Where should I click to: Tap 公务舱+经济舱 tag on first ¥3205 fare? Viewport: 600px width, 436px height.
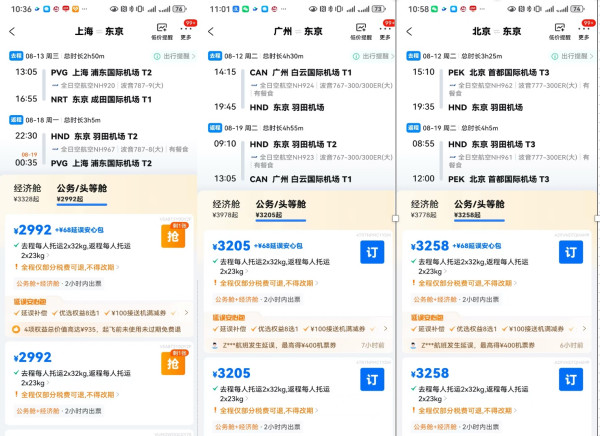(236, 300)
